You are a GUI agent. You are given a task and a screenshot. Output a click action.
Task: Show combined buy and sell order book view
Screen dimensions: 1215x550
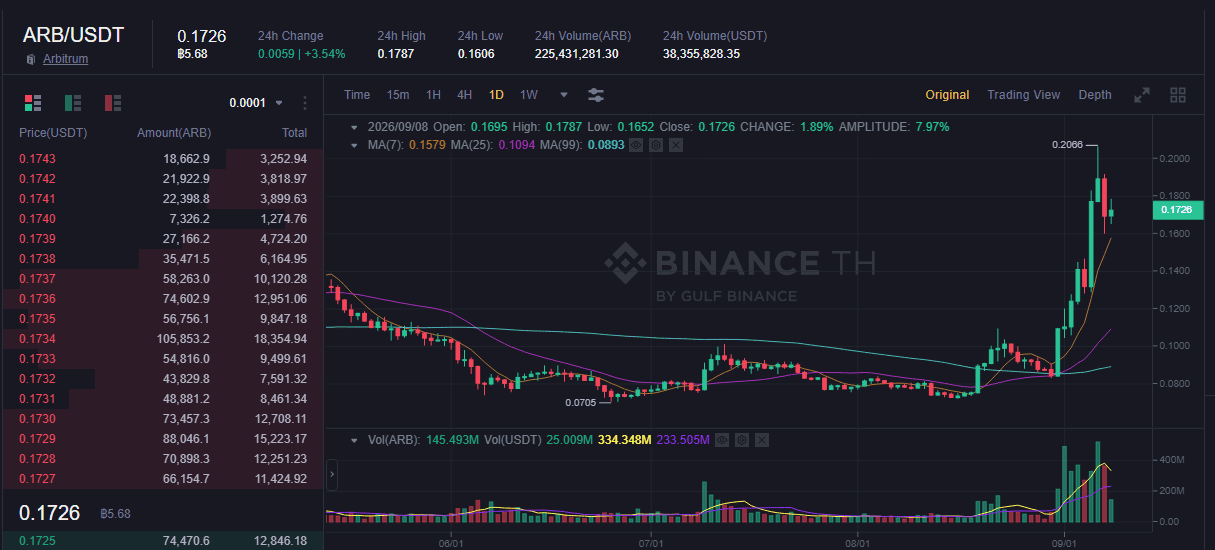[x=33, y=102]
